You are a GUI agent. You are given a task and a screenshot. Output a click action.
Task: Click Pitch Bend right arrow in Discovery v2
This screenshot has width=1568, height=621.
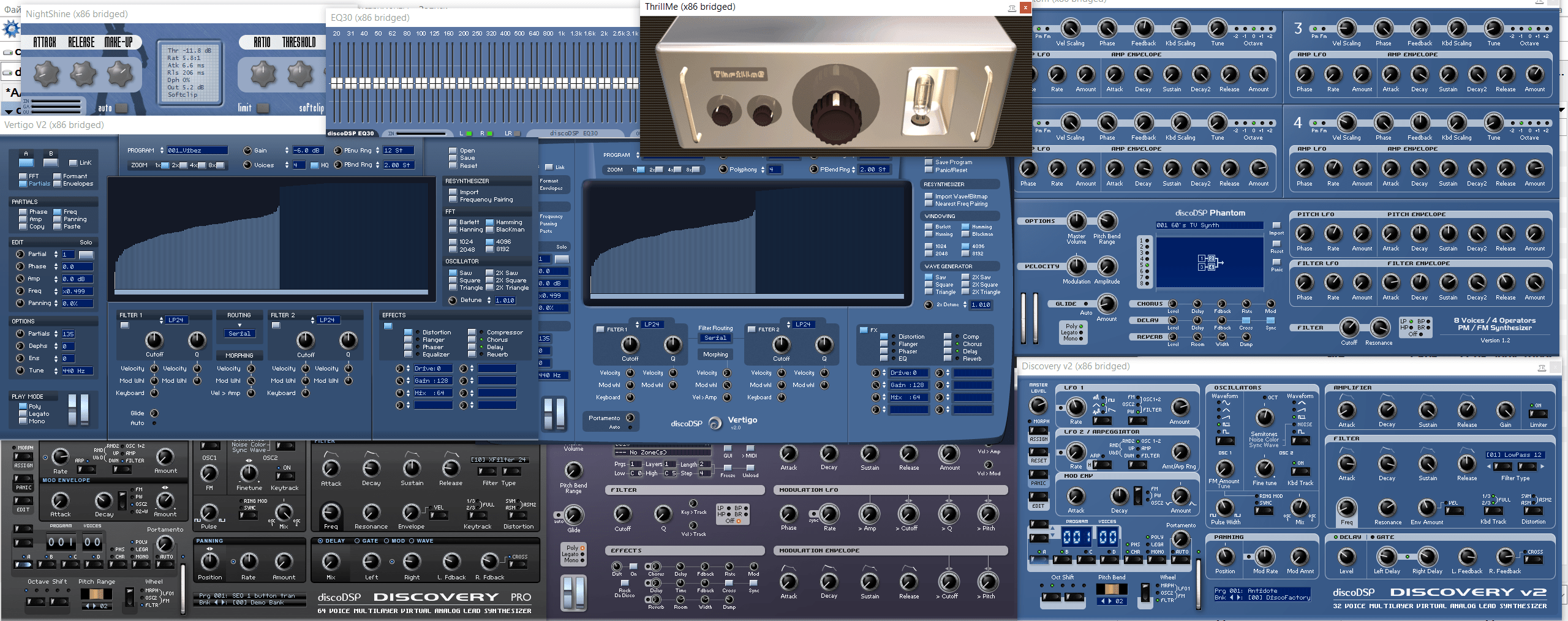pos(1111,601)
